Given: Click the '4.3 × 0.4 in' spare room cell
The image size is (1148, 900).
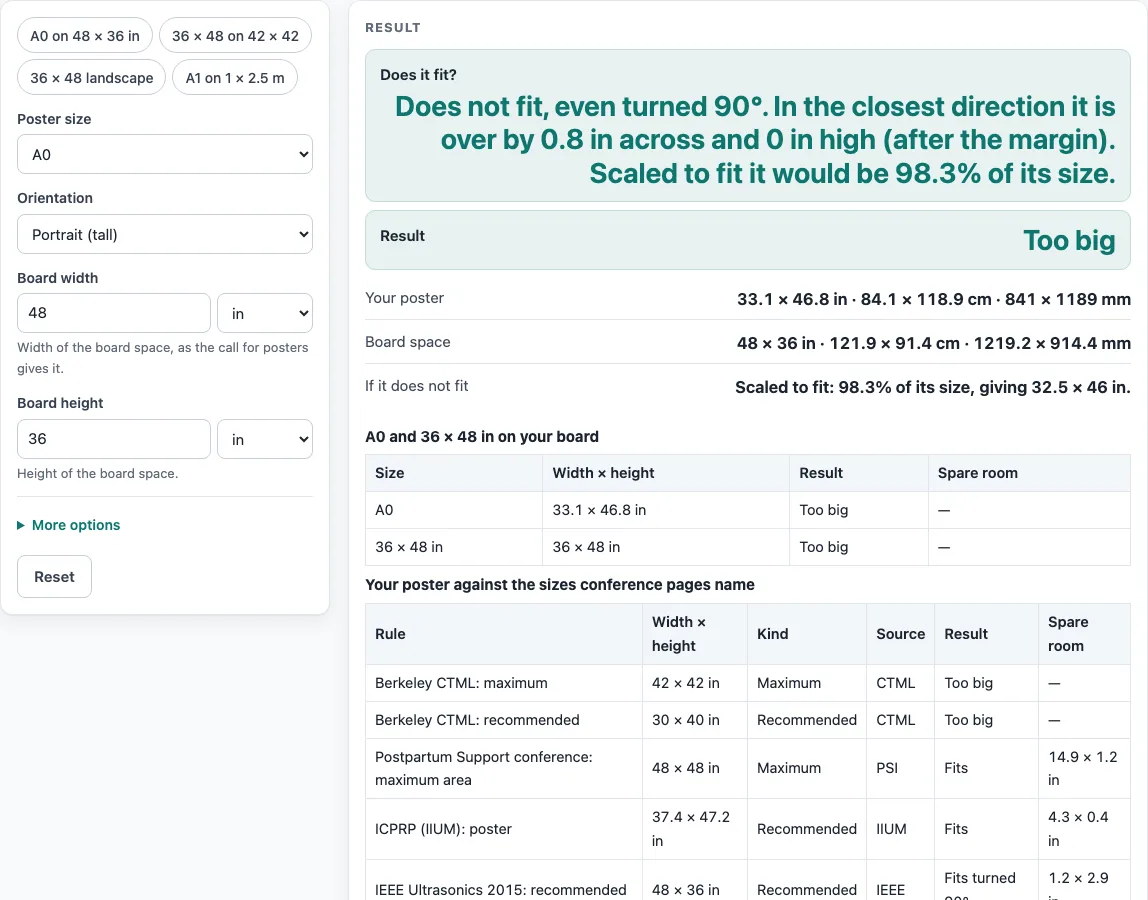Looking at the screenshot, I should coord(1084,829).
